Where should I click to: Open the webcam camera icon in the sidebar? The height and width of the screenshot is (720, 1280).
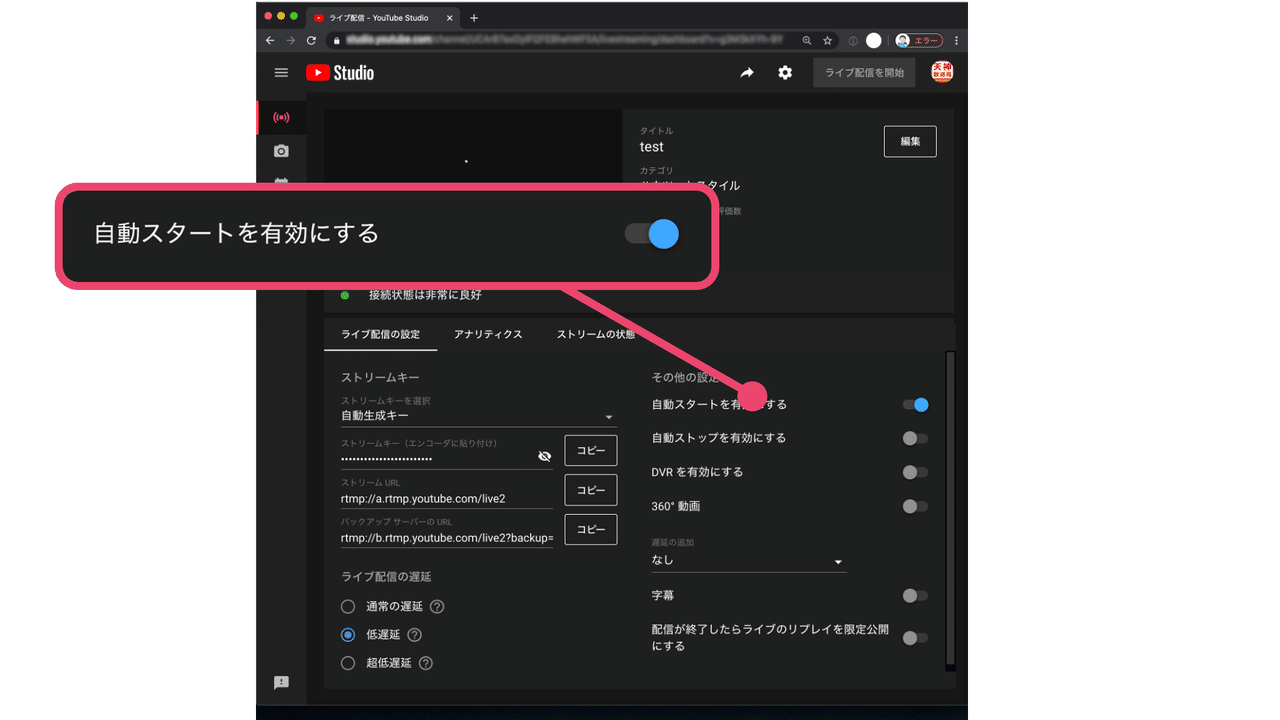[x=281, y=151]
